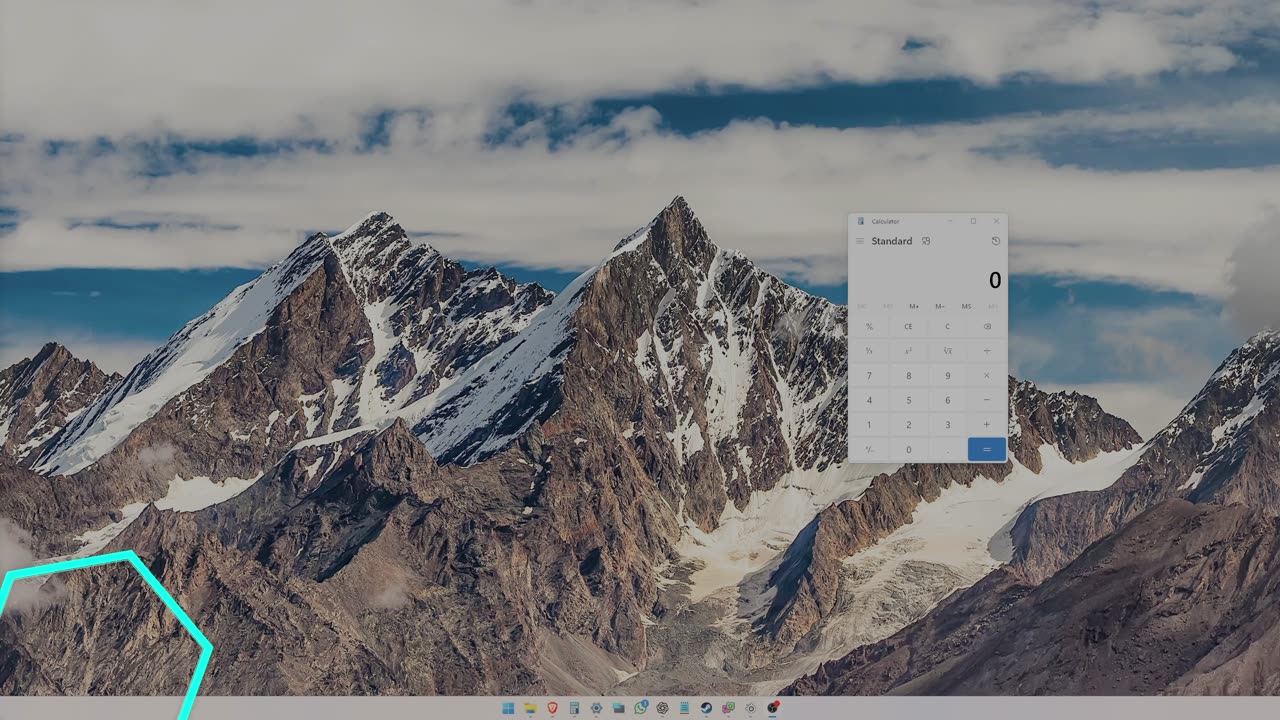Open OBS Studio icon in taskbar
Image resolution: width=1280 pixels, height=720 pixels.
coord(772,708)
